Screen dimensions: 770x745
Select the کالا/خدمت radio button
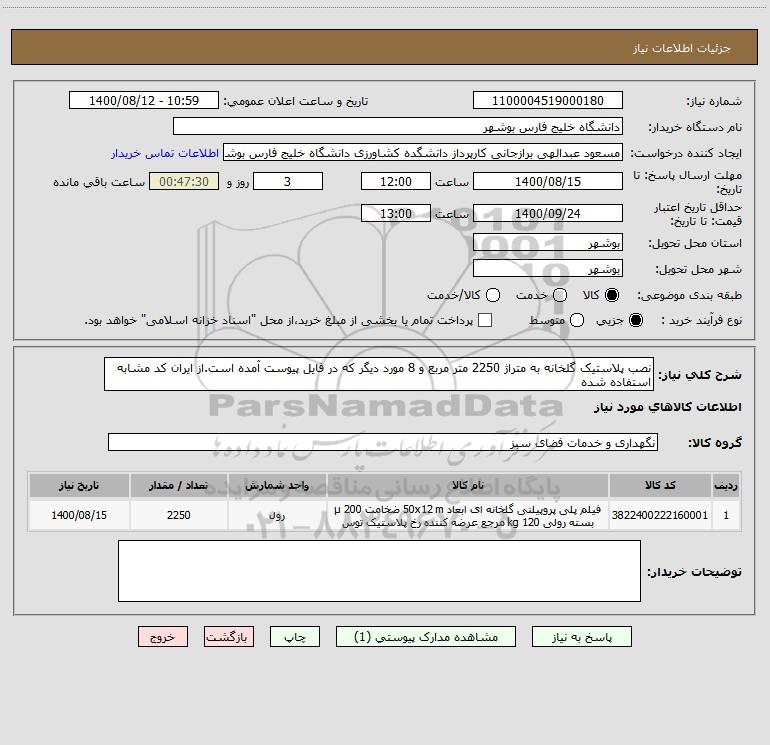coord(493,295)
